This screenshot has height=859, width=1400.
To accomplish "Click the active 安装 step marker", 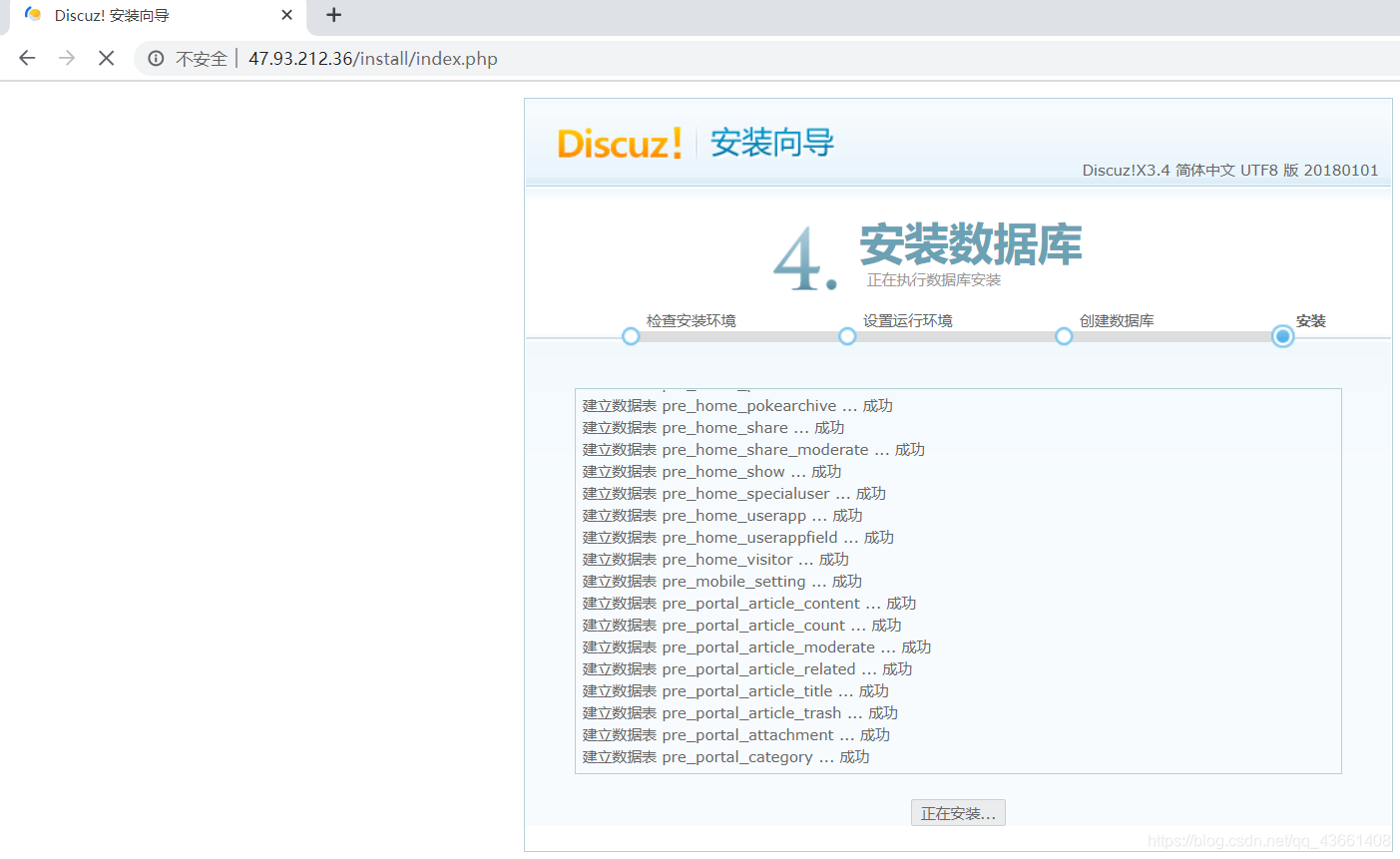I will [x=1283, y=336].
